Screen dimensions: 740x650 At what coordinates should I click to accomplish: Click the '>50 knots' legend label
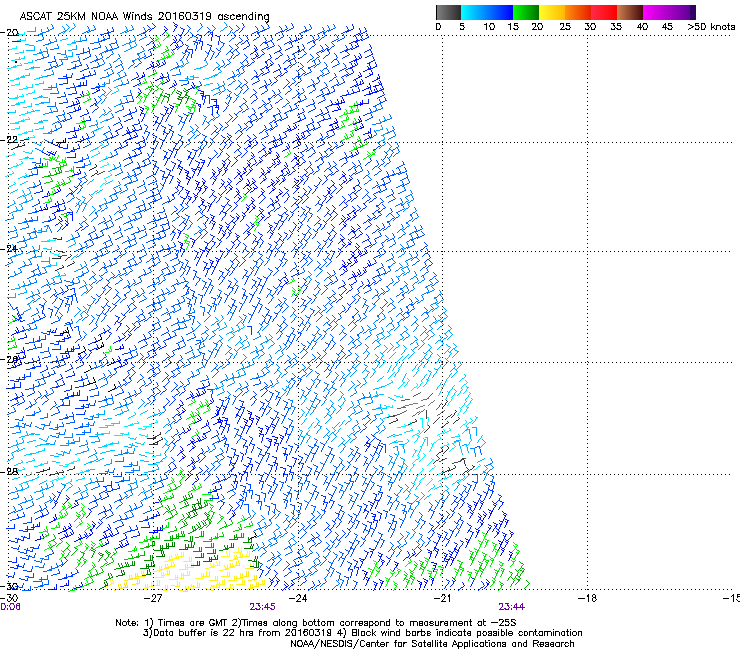click(x=711, y=27)
